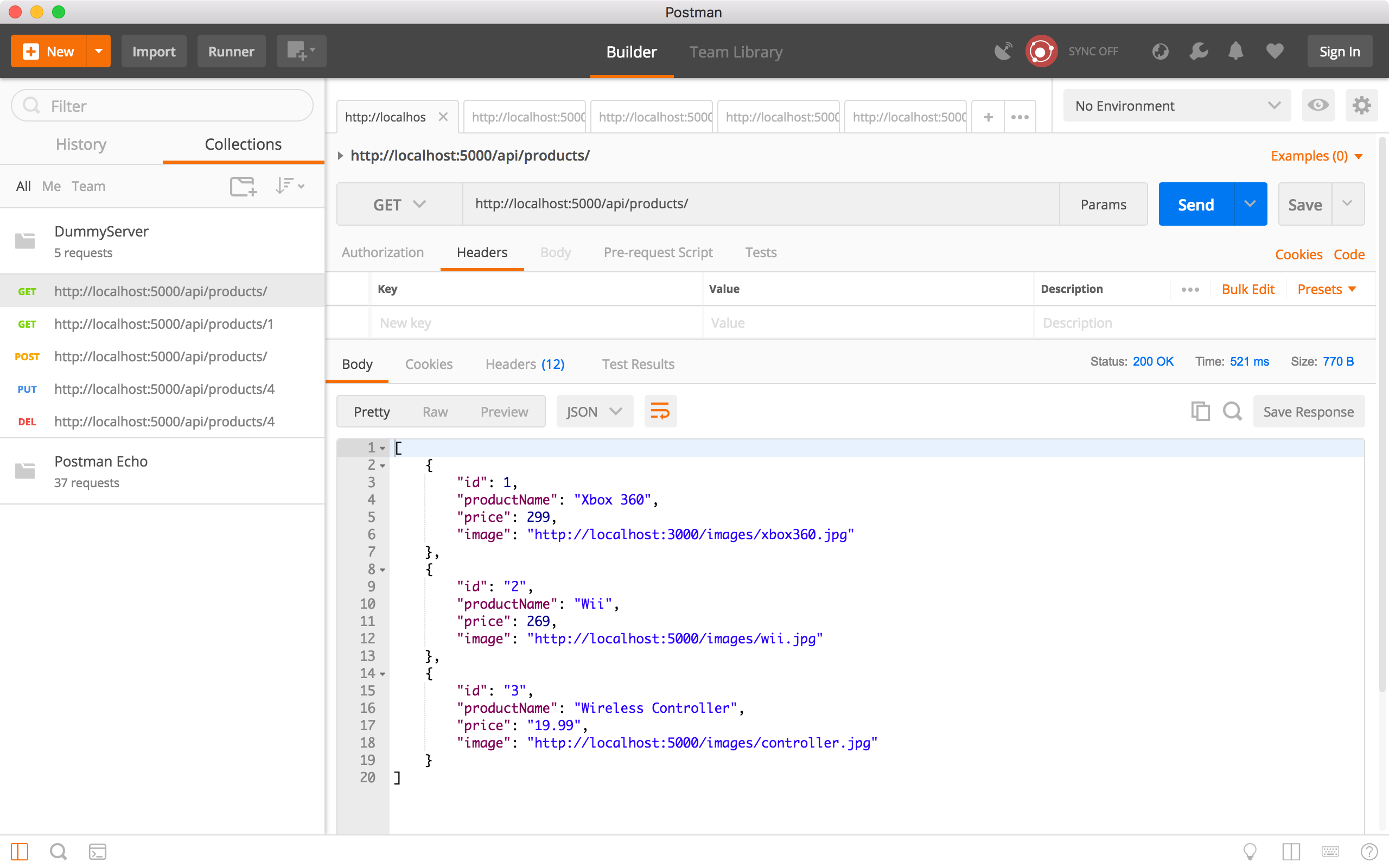The width and height of the screenshot is (1389, 868).
Task: Open manage environments gear icon
Action: 1361,106
